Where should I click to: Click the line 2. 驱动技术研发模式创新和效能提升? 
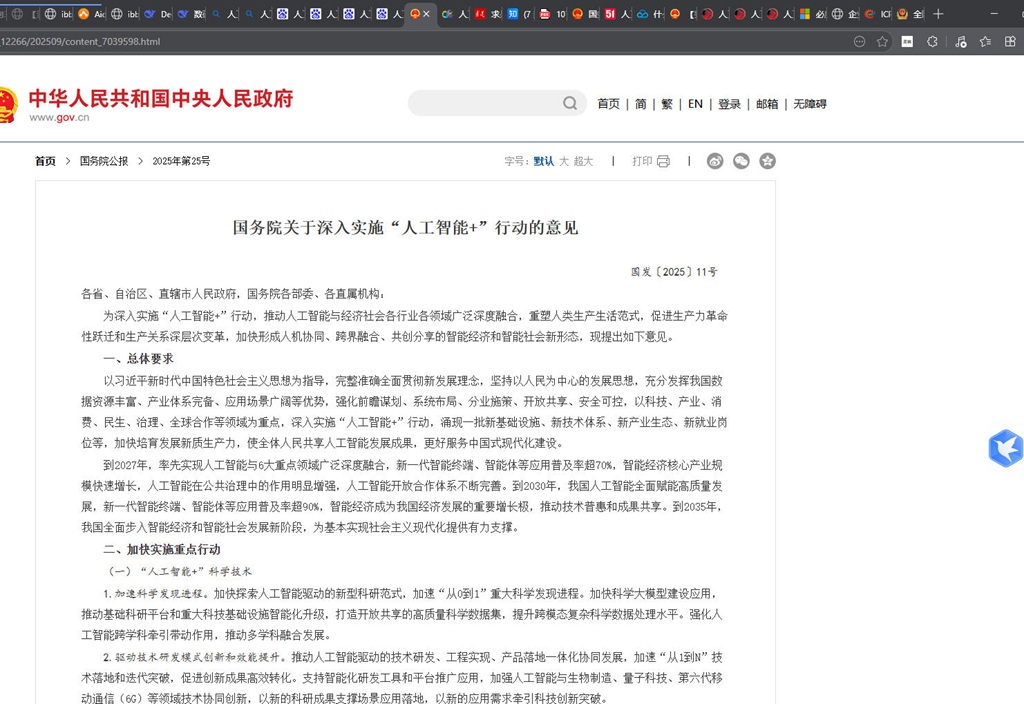click(x=194, y=657)
